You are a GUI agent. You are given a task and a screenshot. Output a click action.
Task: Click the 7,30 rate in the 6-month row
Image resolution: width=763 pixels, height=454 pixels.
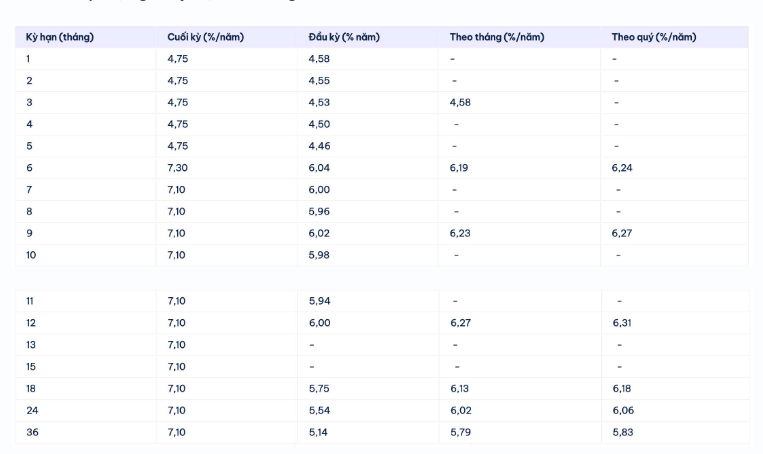pos(177,168)
